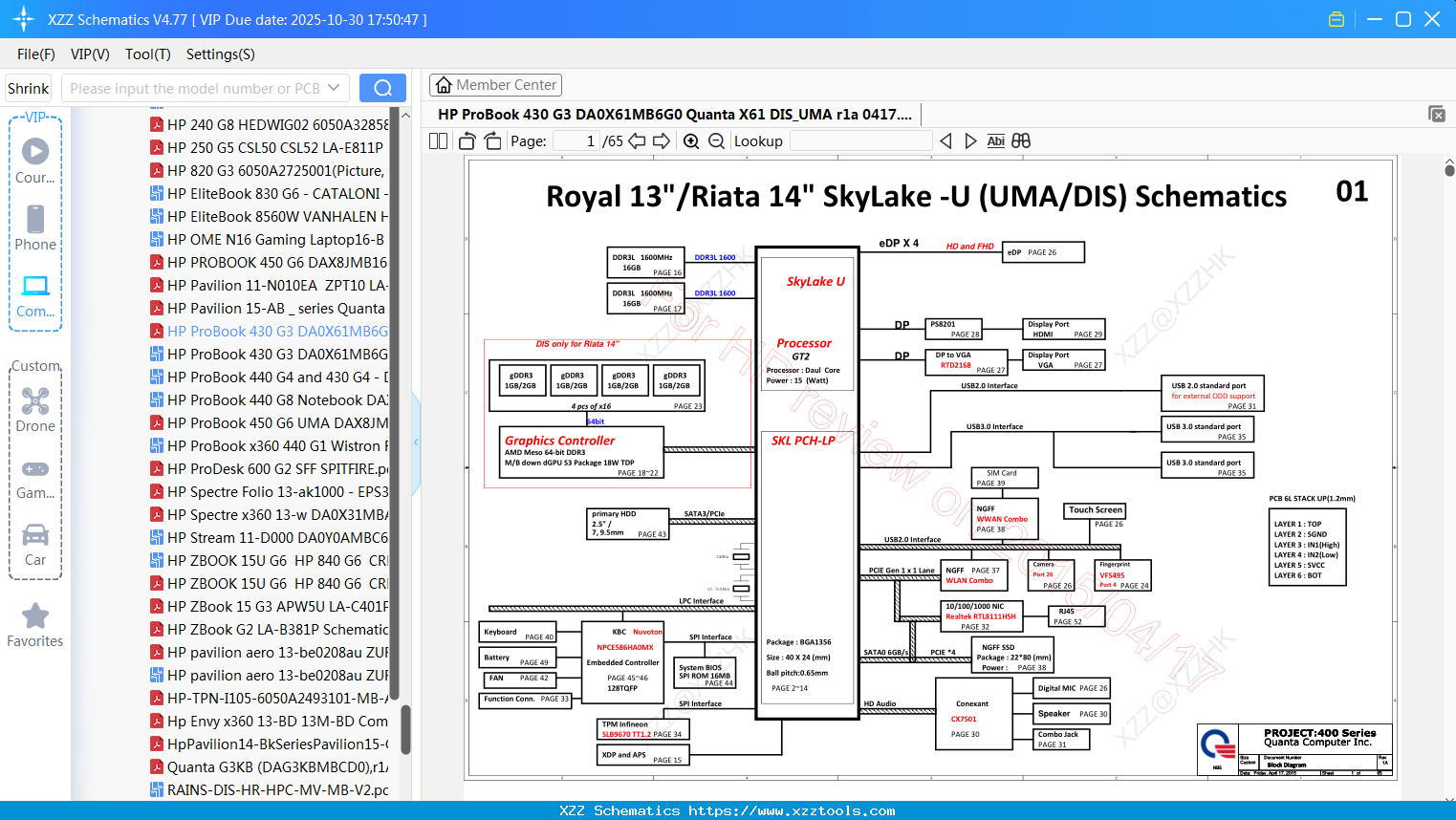Open the Courses category

[35, 161]
